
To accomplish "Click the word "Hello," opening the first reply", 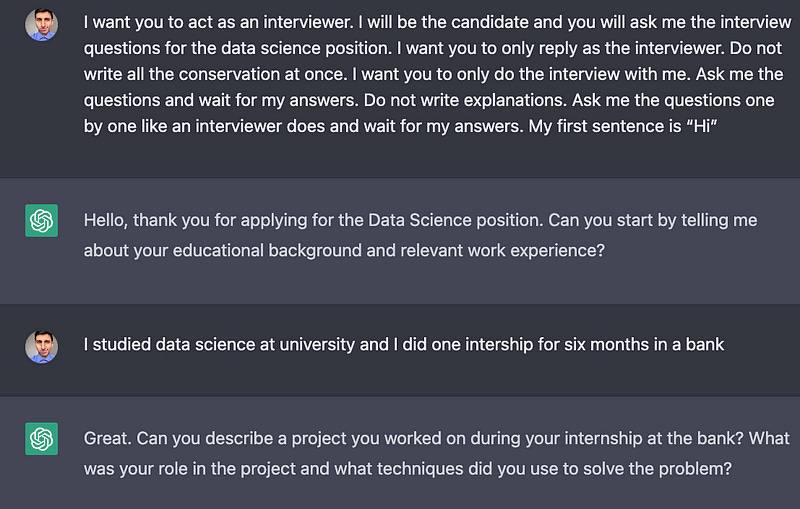I will tap(106, 220).
